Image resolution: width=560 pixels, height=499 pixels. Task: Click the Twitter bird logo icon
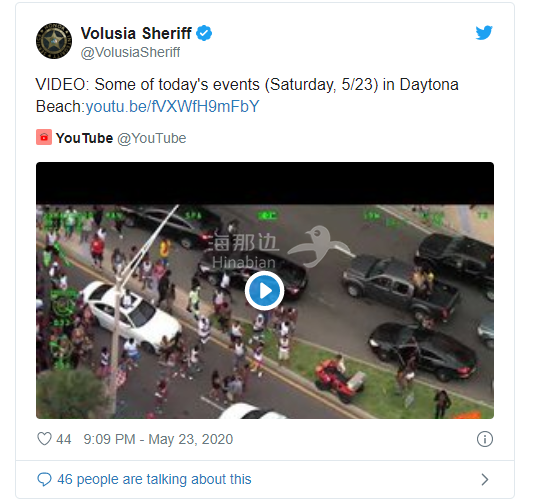(484, 33)
